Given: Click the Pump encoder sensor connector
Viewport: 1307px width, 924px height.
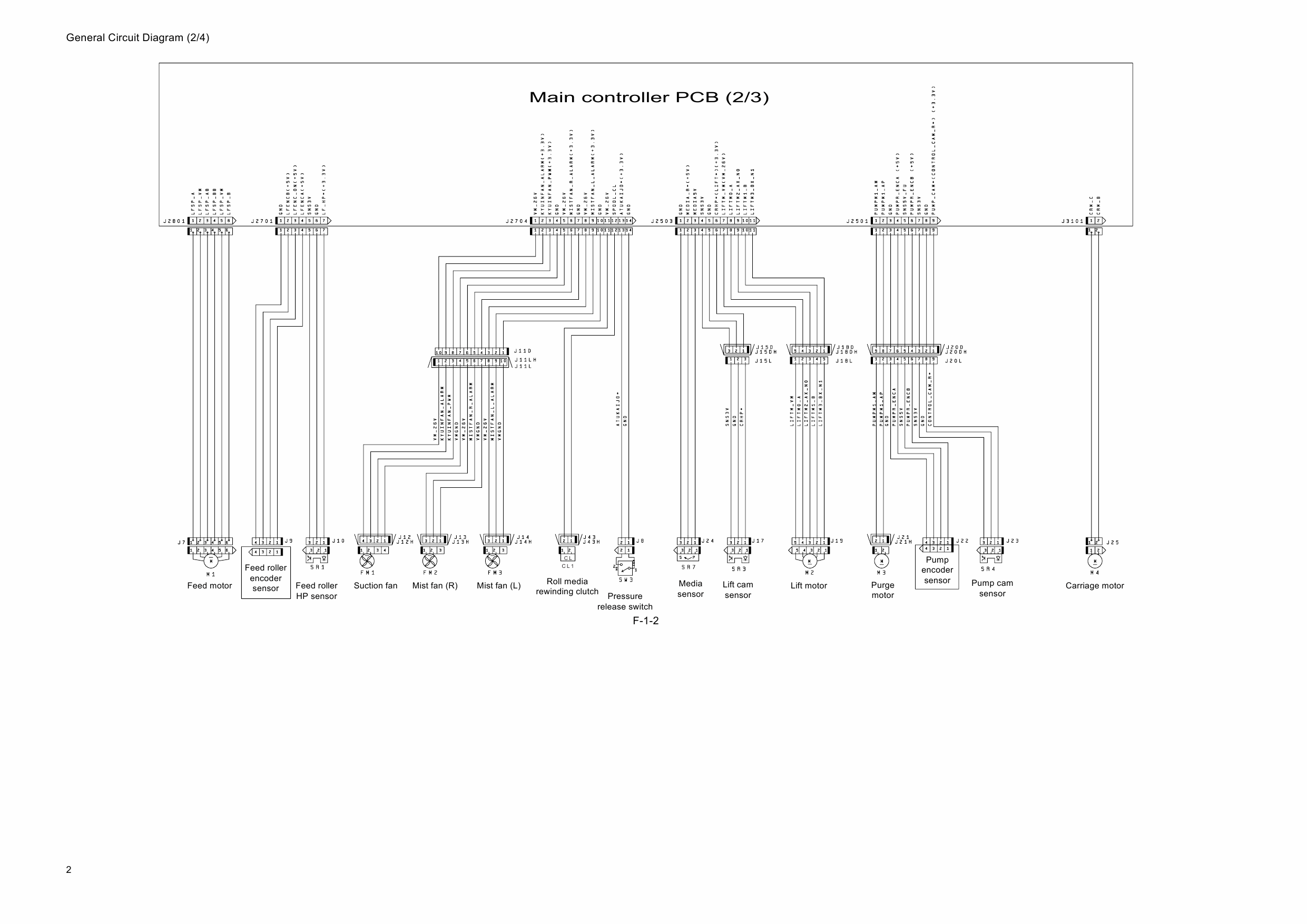Looking at the screenshot, I should click(936, 540).
